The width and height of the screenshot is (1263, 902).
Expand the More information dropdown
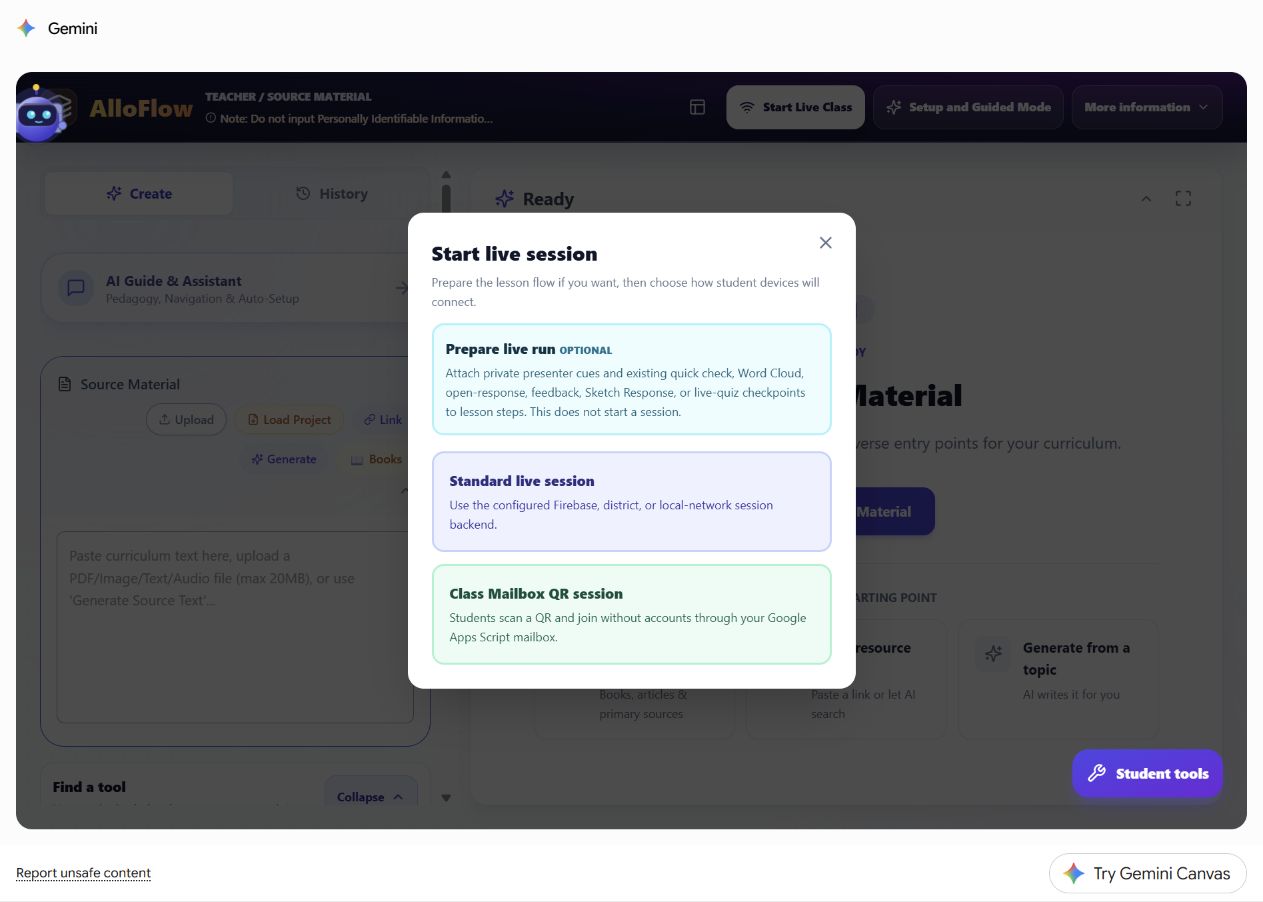1146,107
